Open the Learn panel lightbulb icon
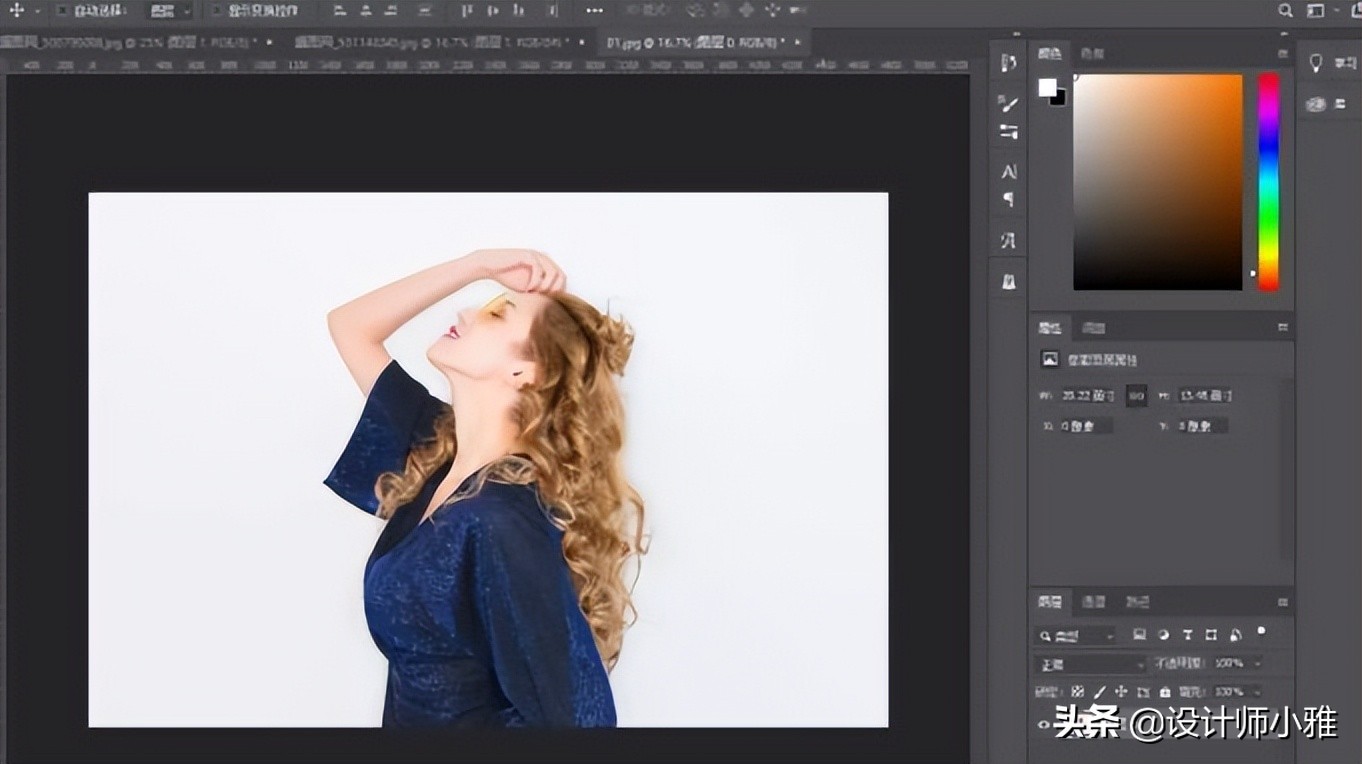This screenshot has width=1362, height=764. (1315, 63)
